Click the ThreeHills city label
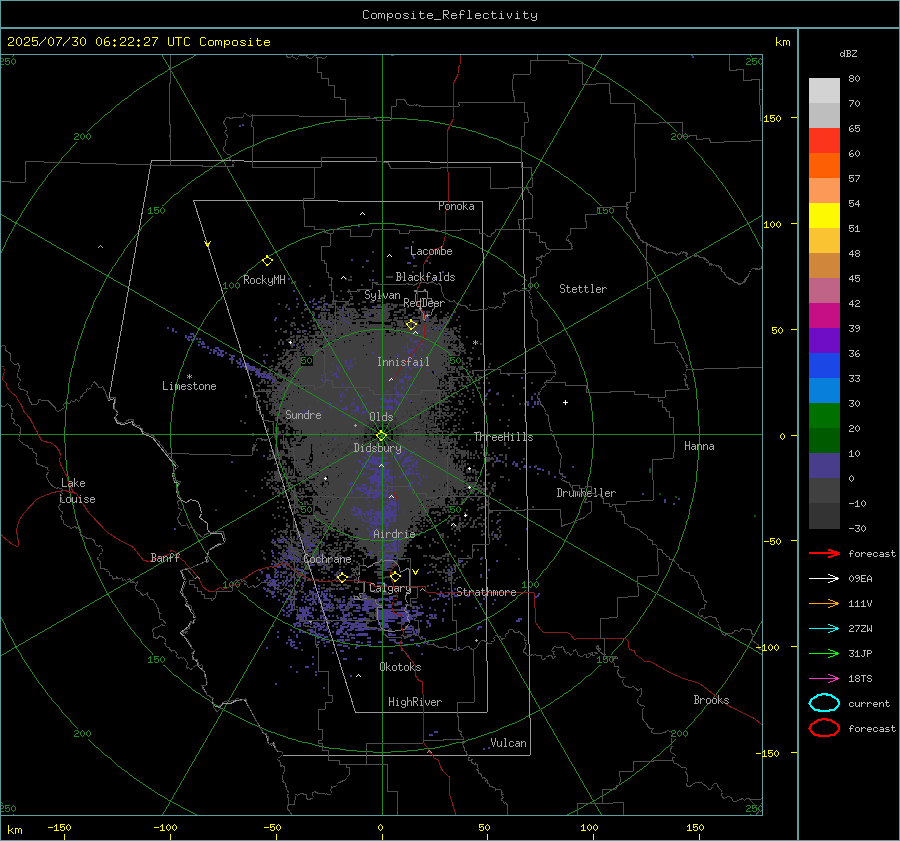This screenshot has width=900, height=841. pyautogui.click(x=503, y=437)
